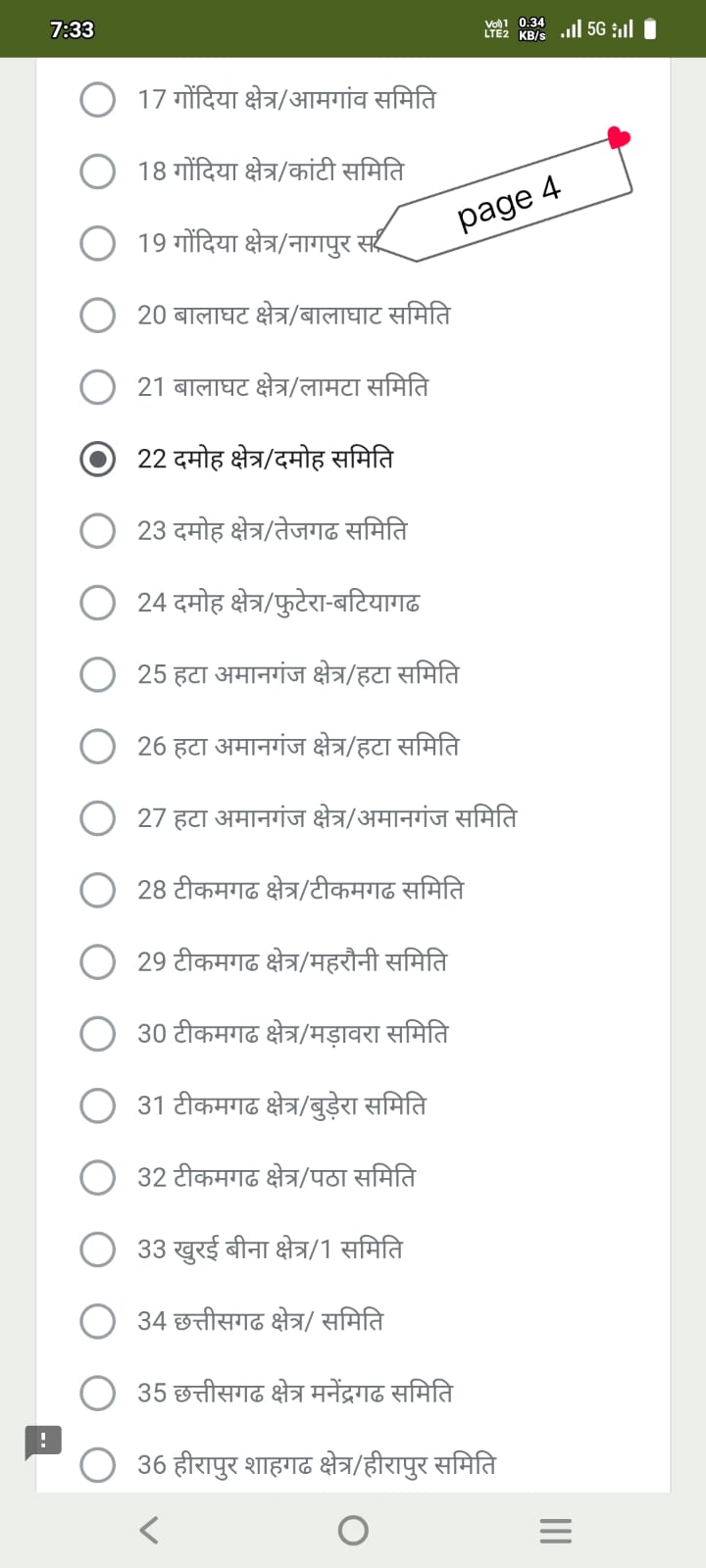Tap the 5G signal indicator
This screenshot has height=1568, width=706.
pyautogui.click(x=596, y=29)
